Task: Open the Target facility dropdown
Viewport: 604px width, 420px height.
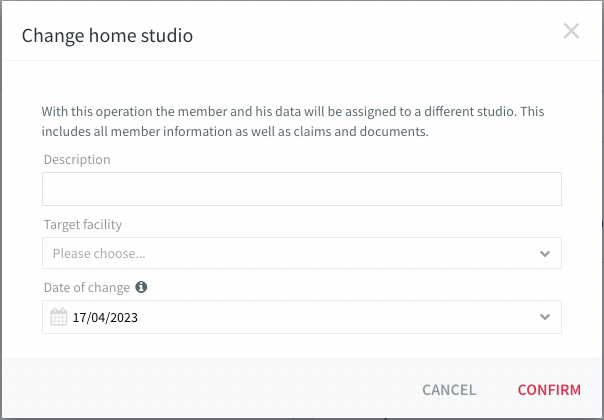Action: [302, 253]
